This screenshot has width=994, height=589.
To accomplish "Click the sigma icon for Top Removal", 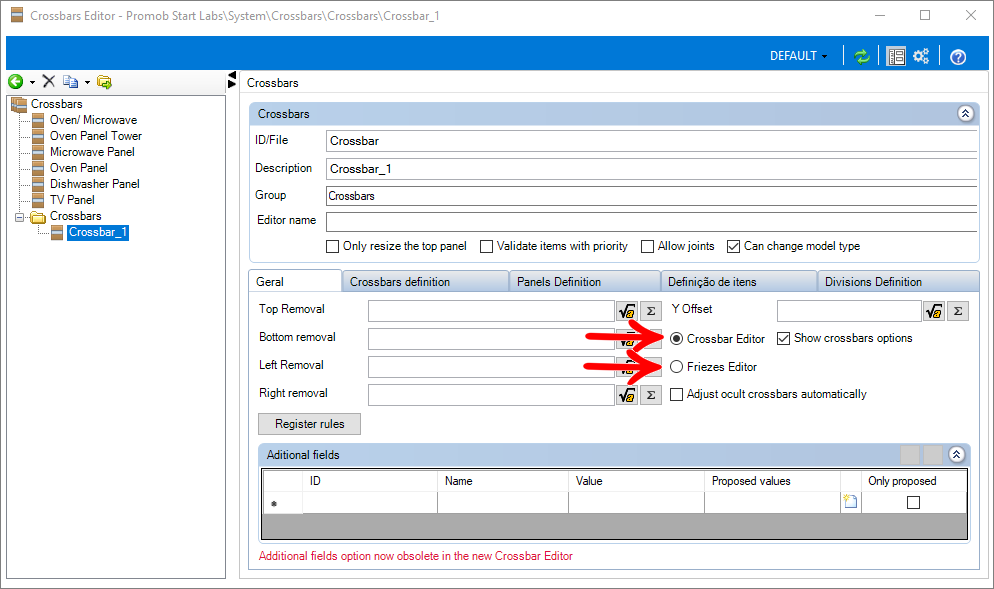I will pyautogui.click(x=651, y=311).
